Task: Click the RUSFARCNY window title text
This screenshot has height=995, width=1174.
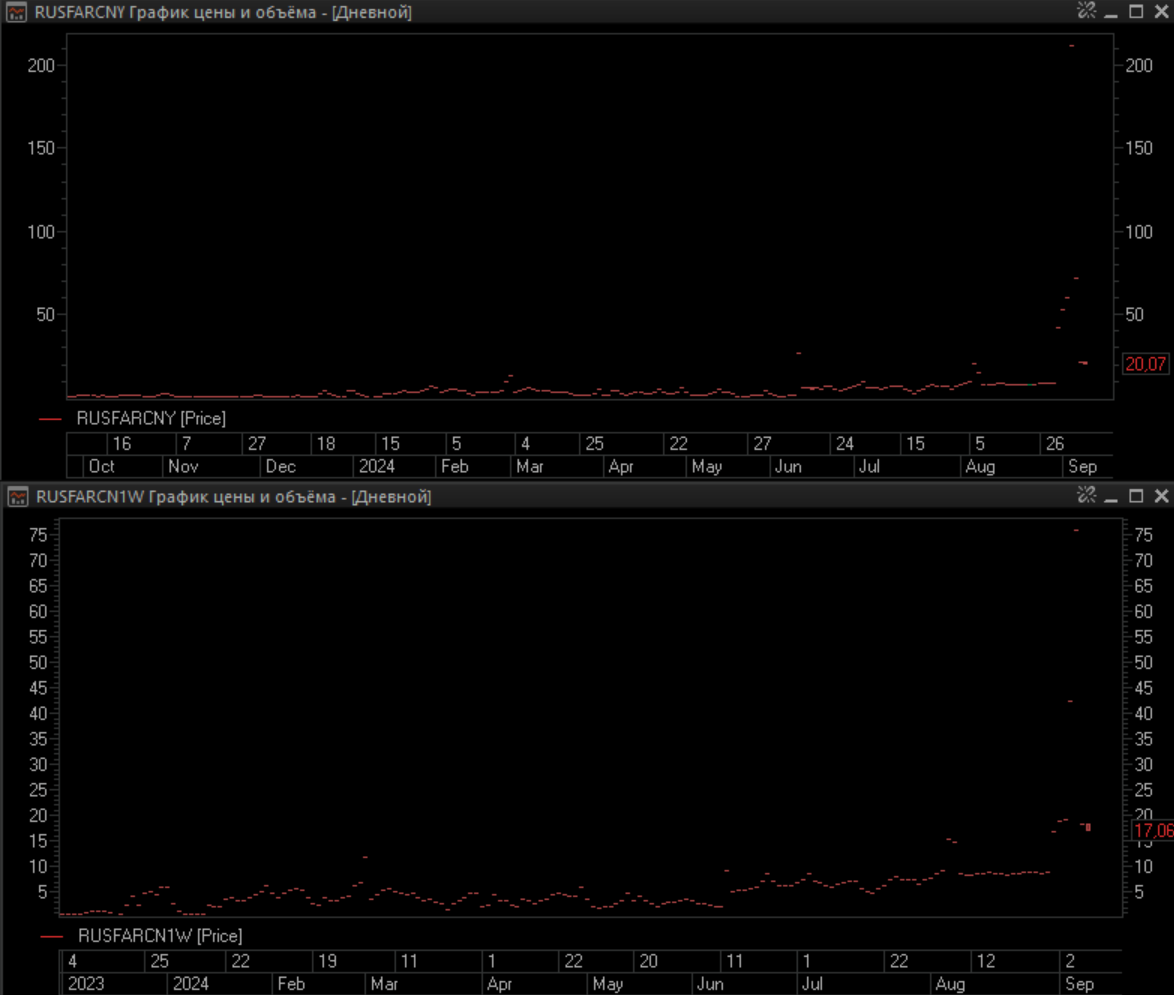Action: click(223, 13)
